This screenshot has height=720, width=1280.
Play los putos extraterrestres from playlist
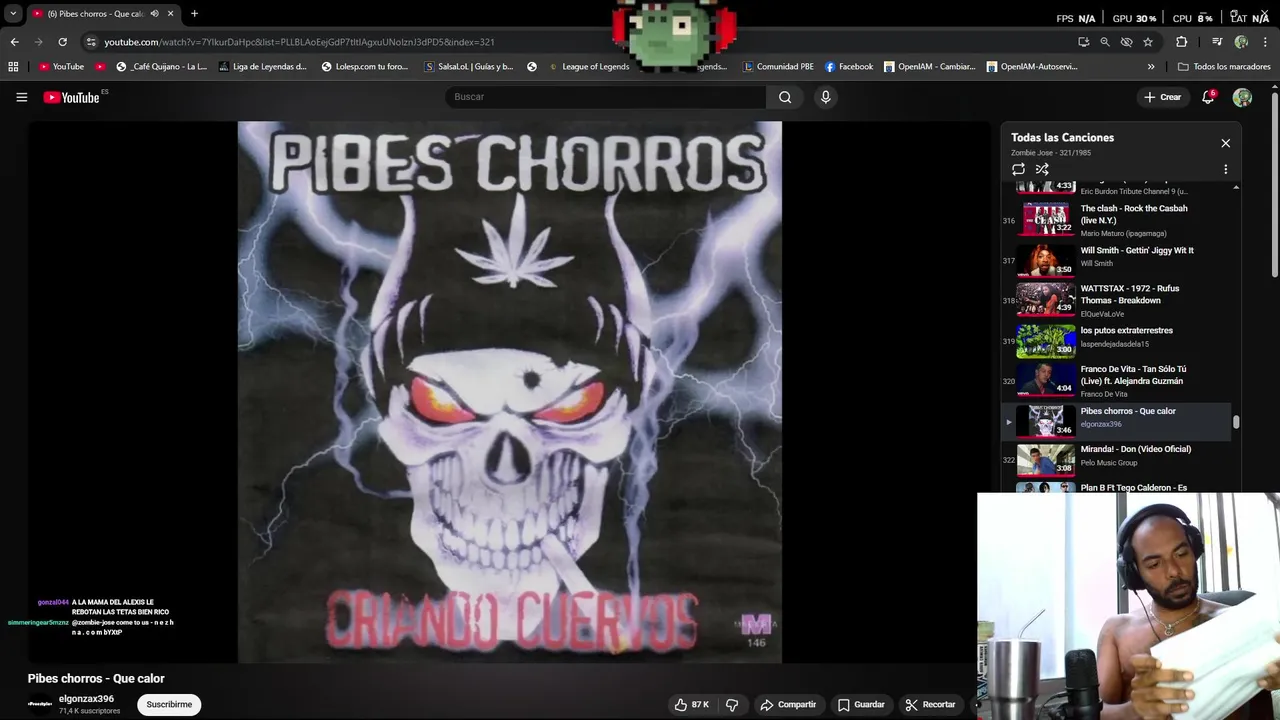[x=1126, y=331]
